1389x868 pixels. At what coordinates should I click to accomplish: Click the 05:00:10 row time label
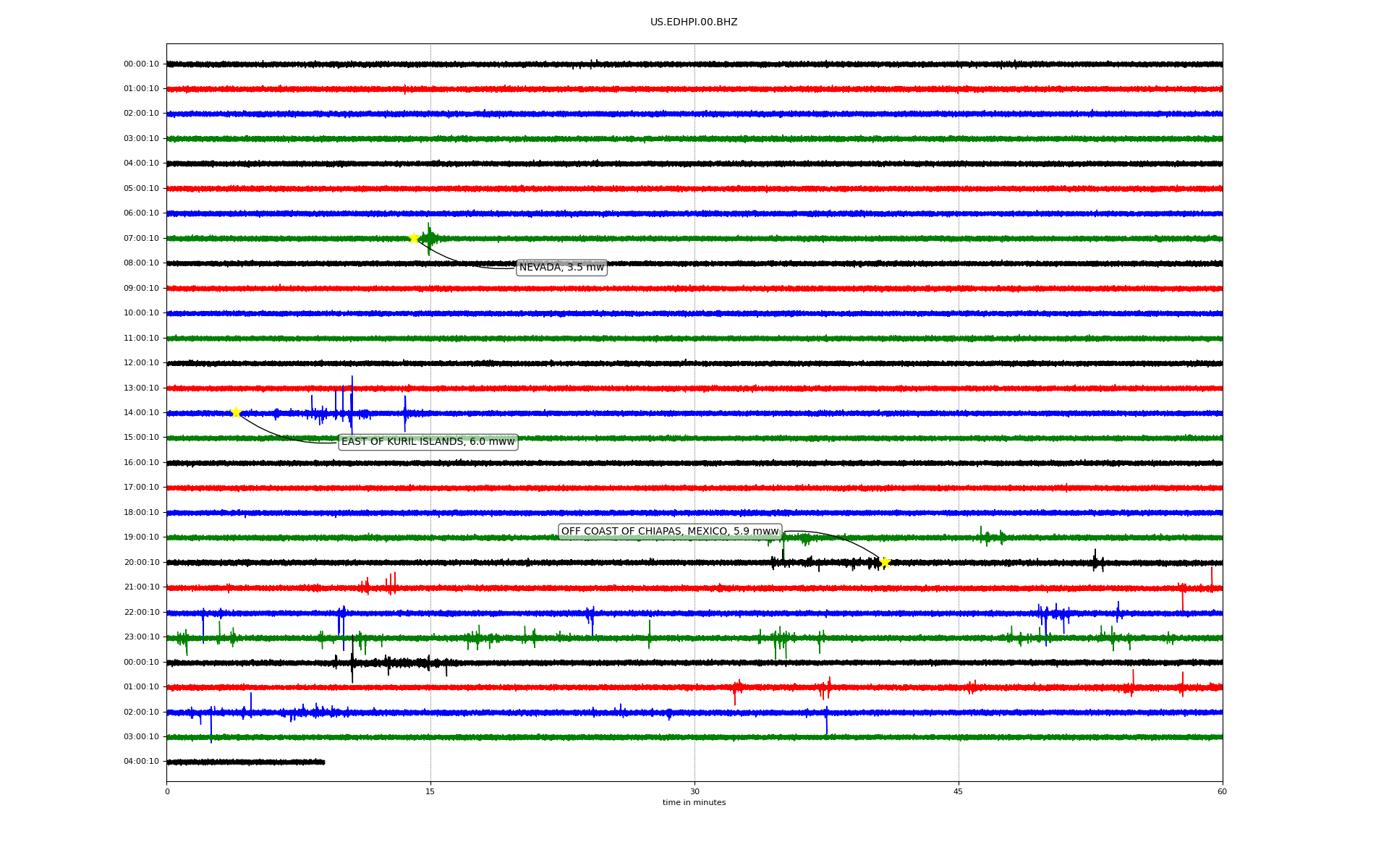click(141, 188)
